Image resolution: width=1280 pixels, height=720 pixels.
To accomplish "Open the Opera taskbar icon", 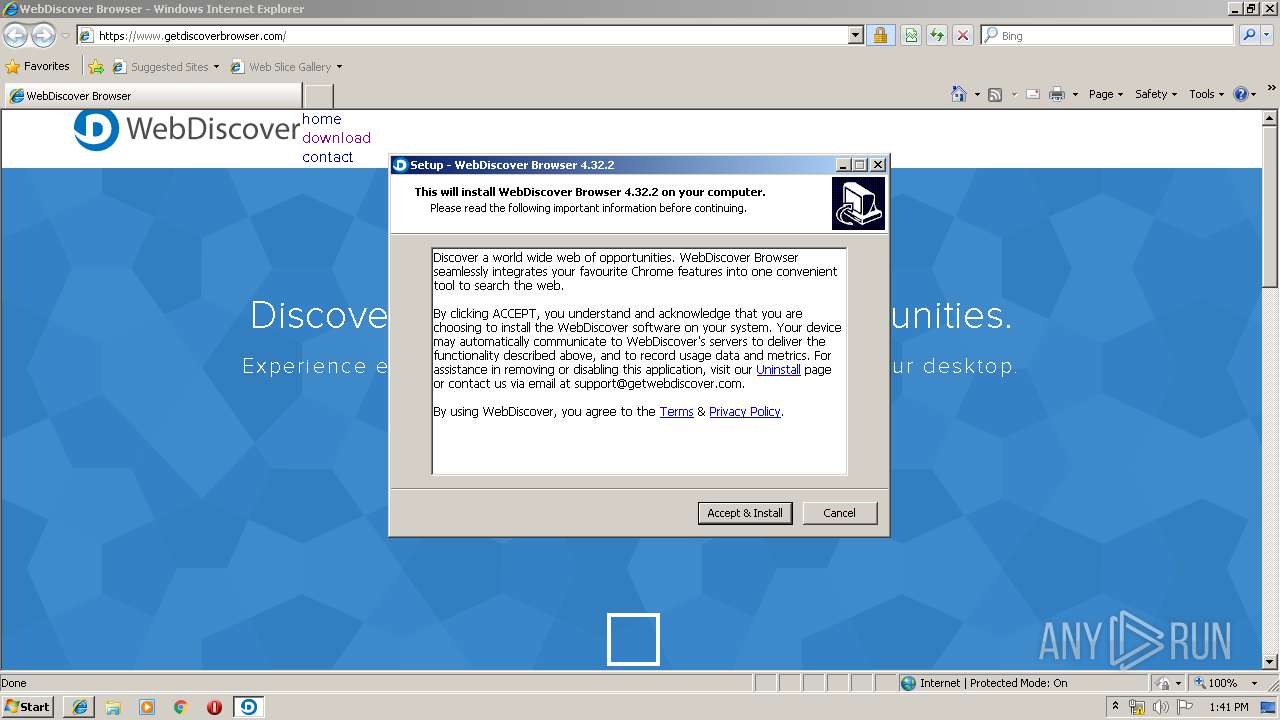I will click(214, 707).
